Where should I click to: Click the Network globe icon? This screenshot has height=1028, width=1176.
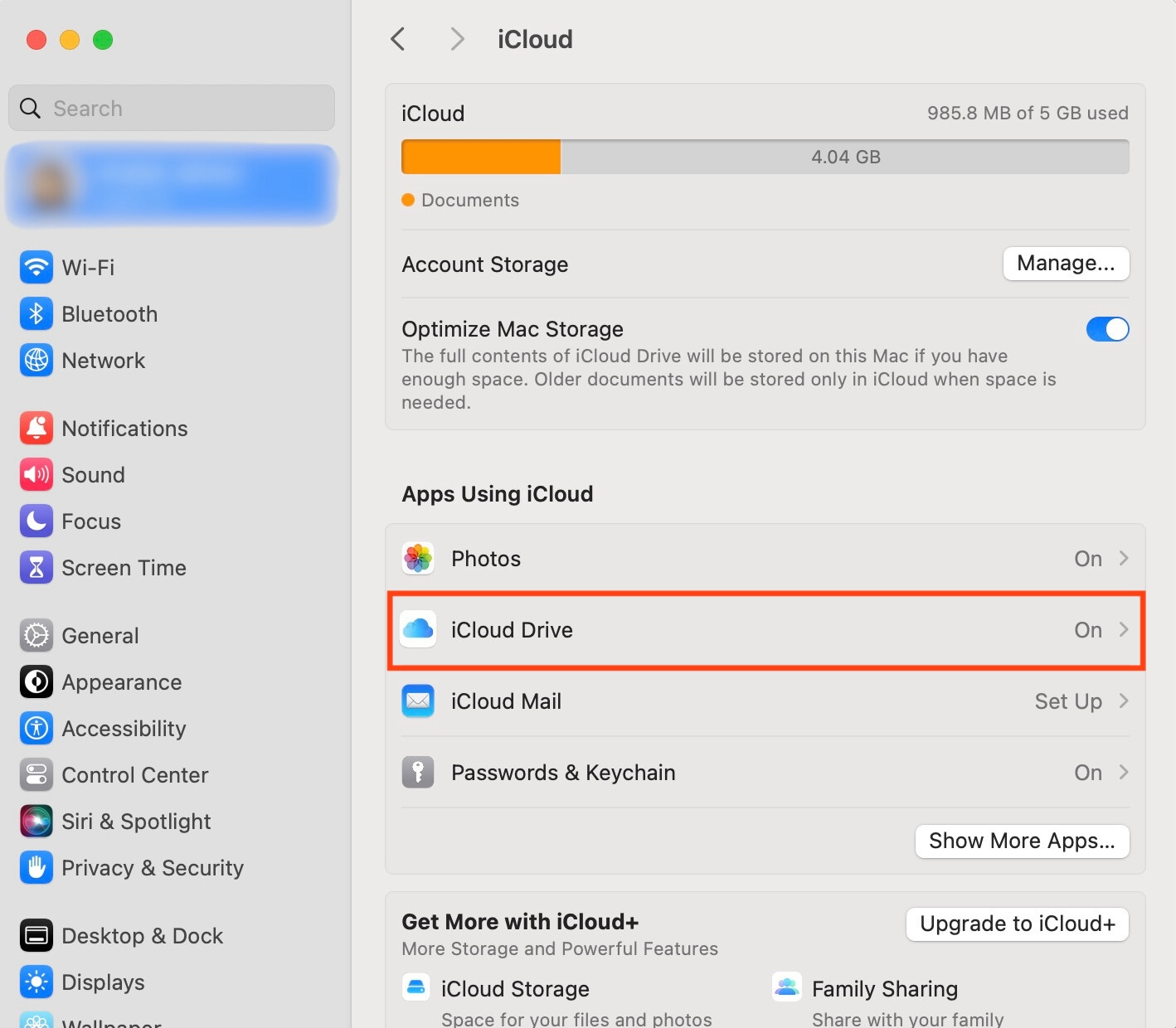36,360
